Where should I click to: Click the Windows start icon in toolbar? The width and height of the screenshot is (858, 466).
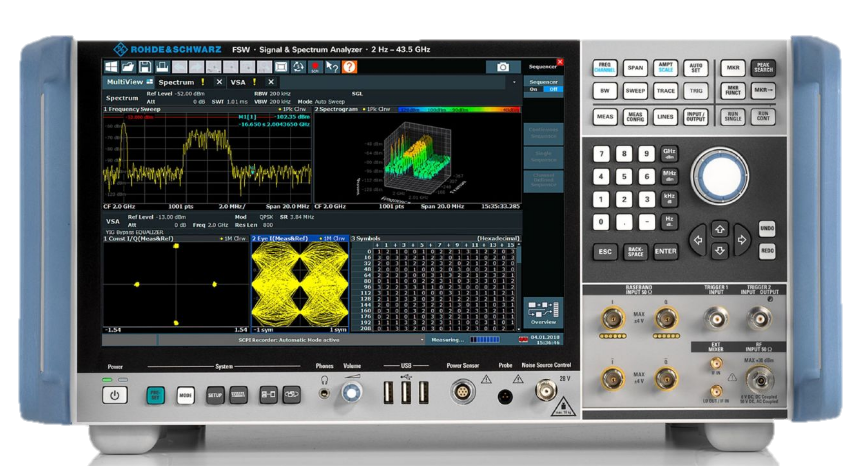coord(112,67)
